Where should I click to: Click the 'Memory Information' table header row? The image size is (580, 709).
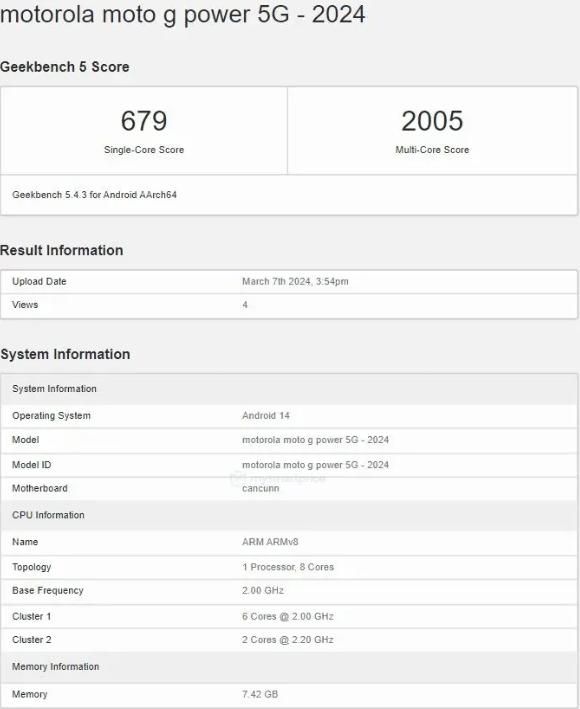[289, 666]
